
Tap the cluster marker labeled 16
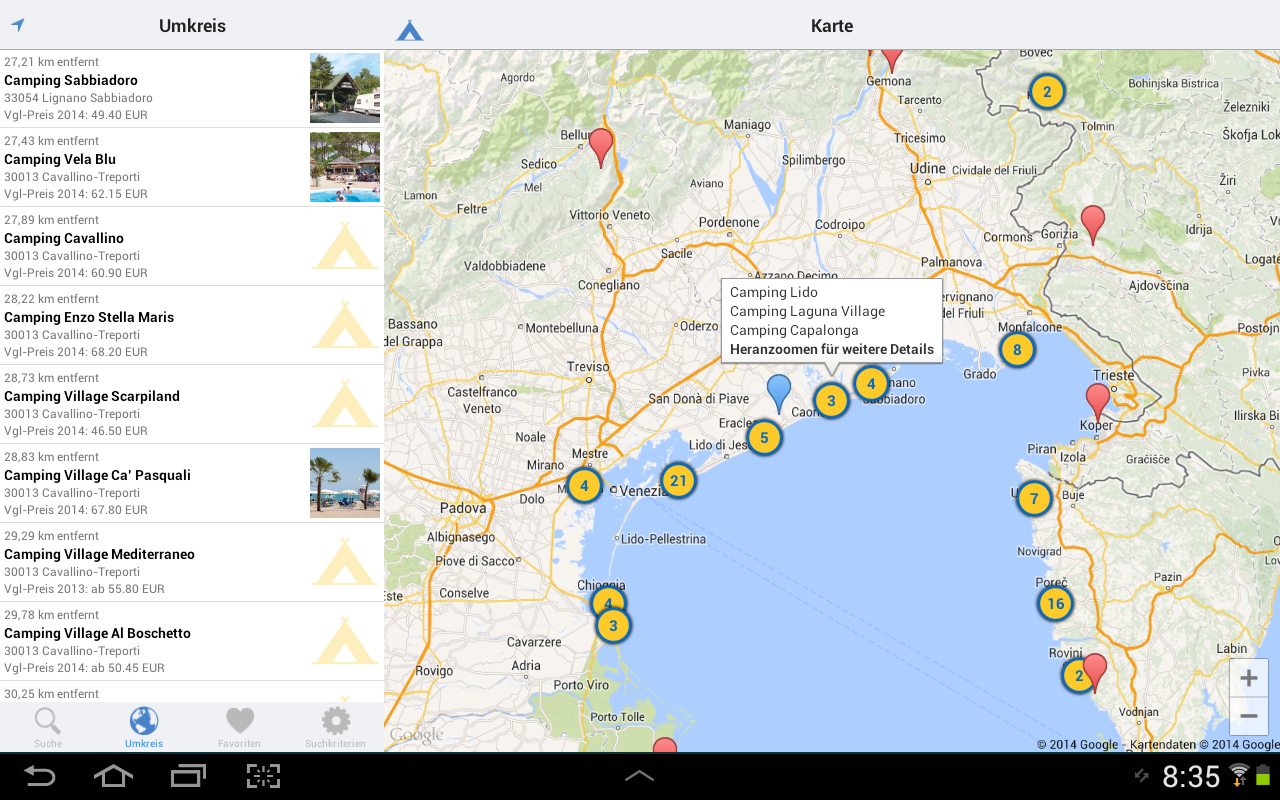[x=1055, y=603]
